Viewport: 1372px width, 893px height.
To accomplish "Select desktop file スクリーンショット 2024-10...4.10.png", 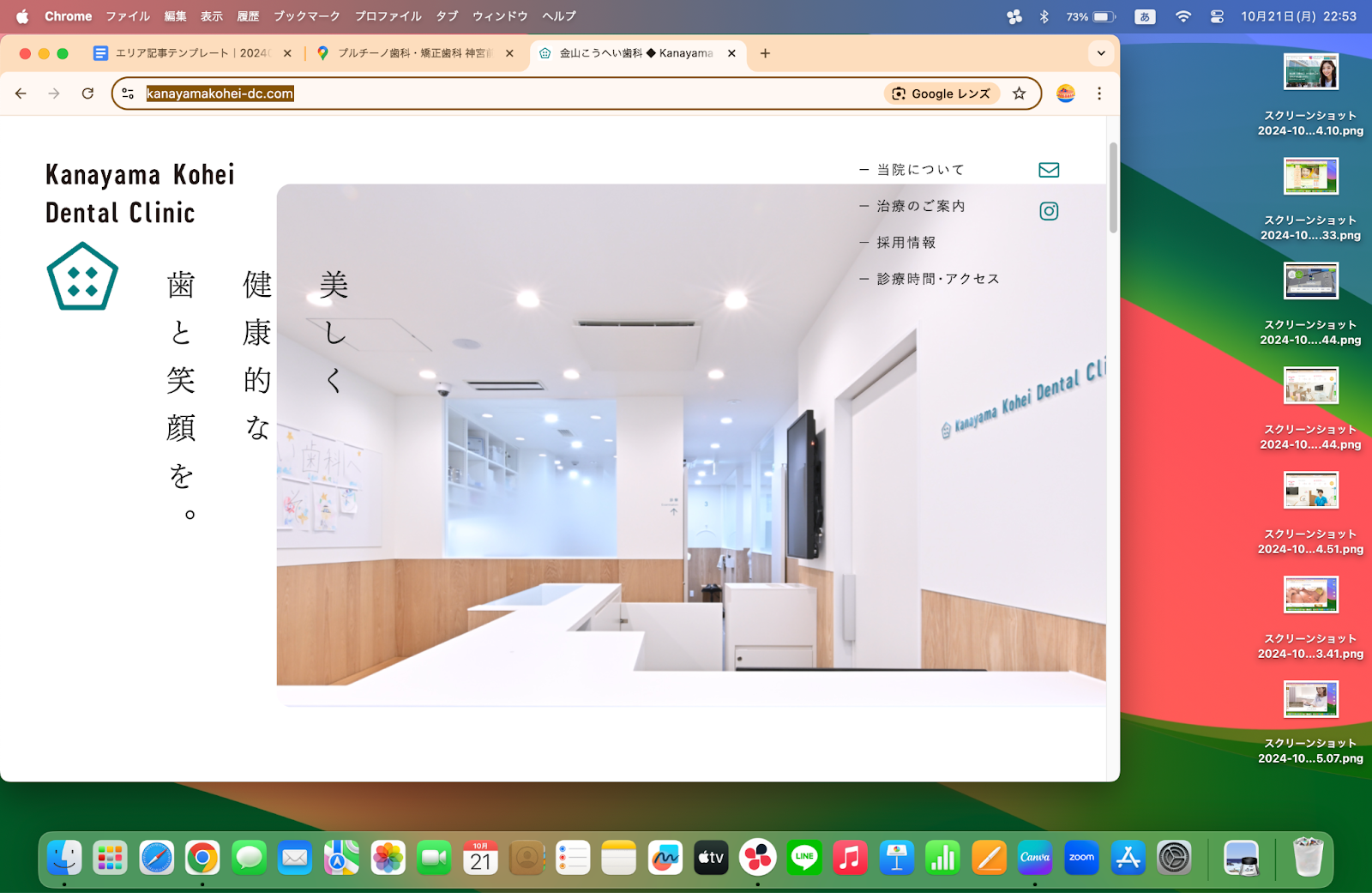I will coord(1310,94).
